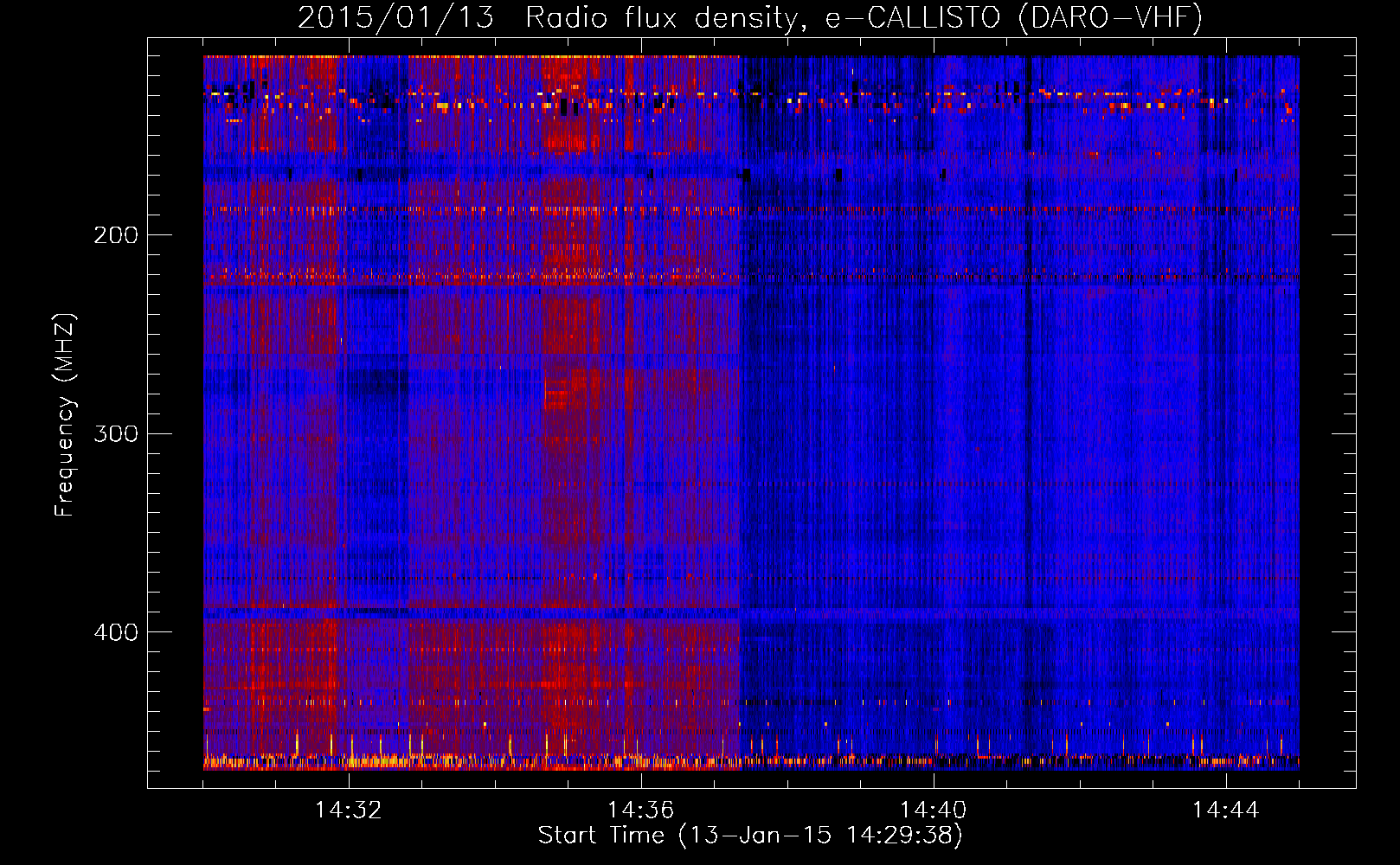Viewport: 1400px width, 865px height.
Task: Click the 200 frequency tick label
Action: tap(116, 235)
